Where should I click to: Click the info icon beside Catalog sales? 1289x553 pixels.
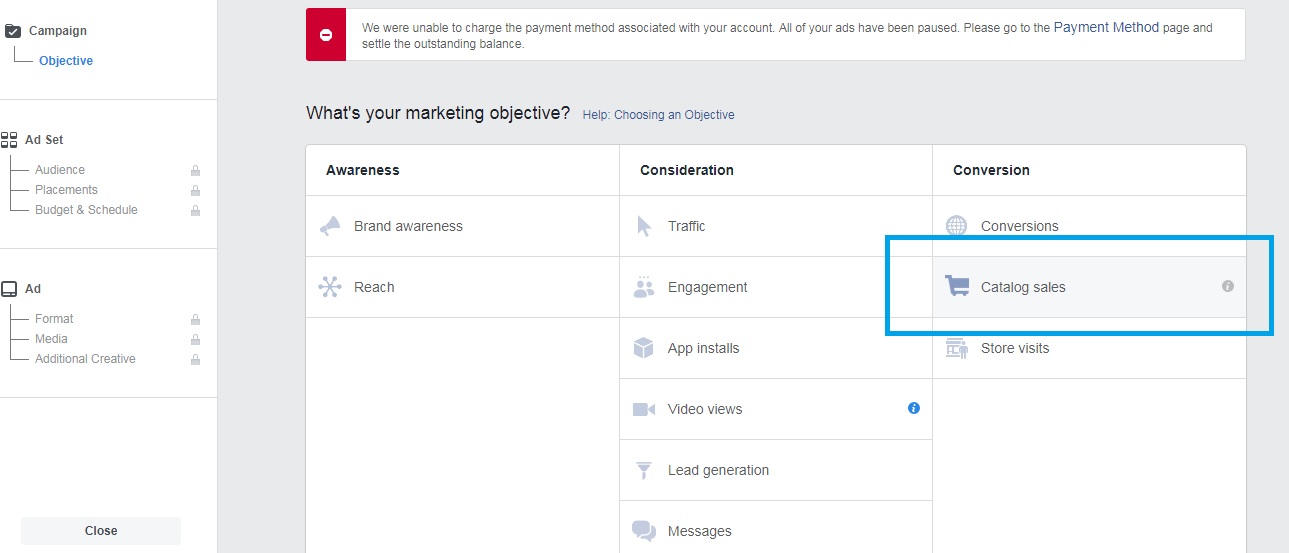1228,286
